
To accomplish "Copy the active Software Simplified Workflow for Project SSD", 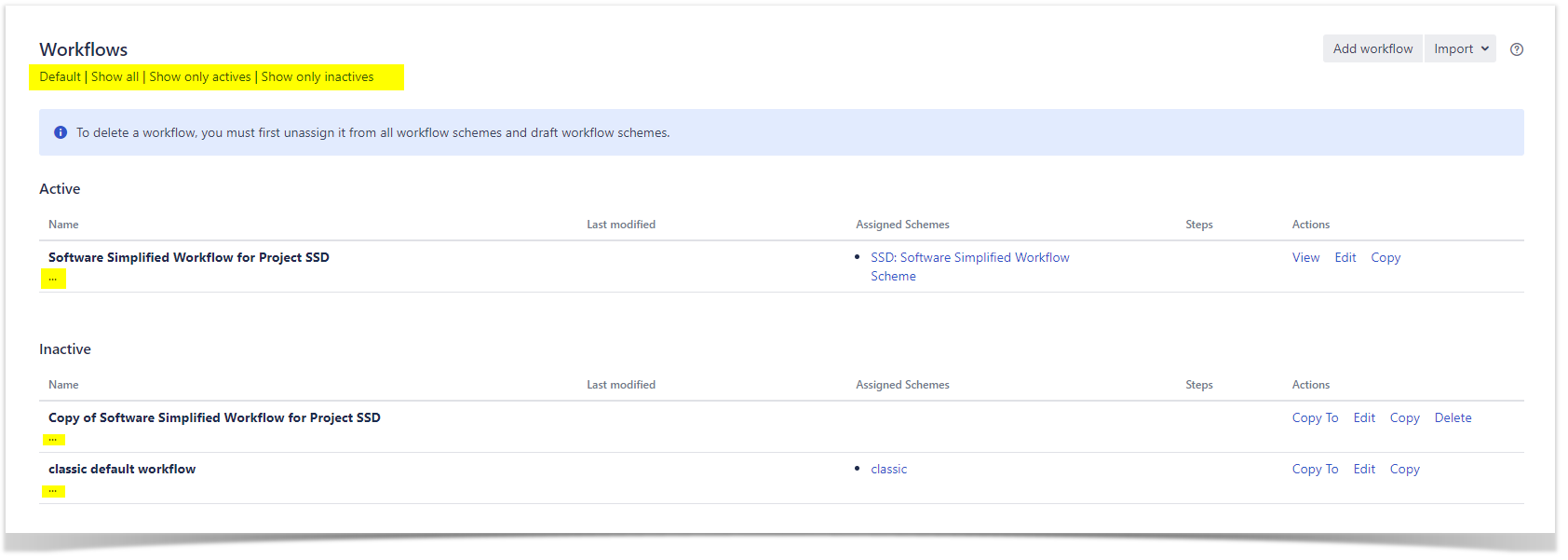I will (x=1386, y=257).
